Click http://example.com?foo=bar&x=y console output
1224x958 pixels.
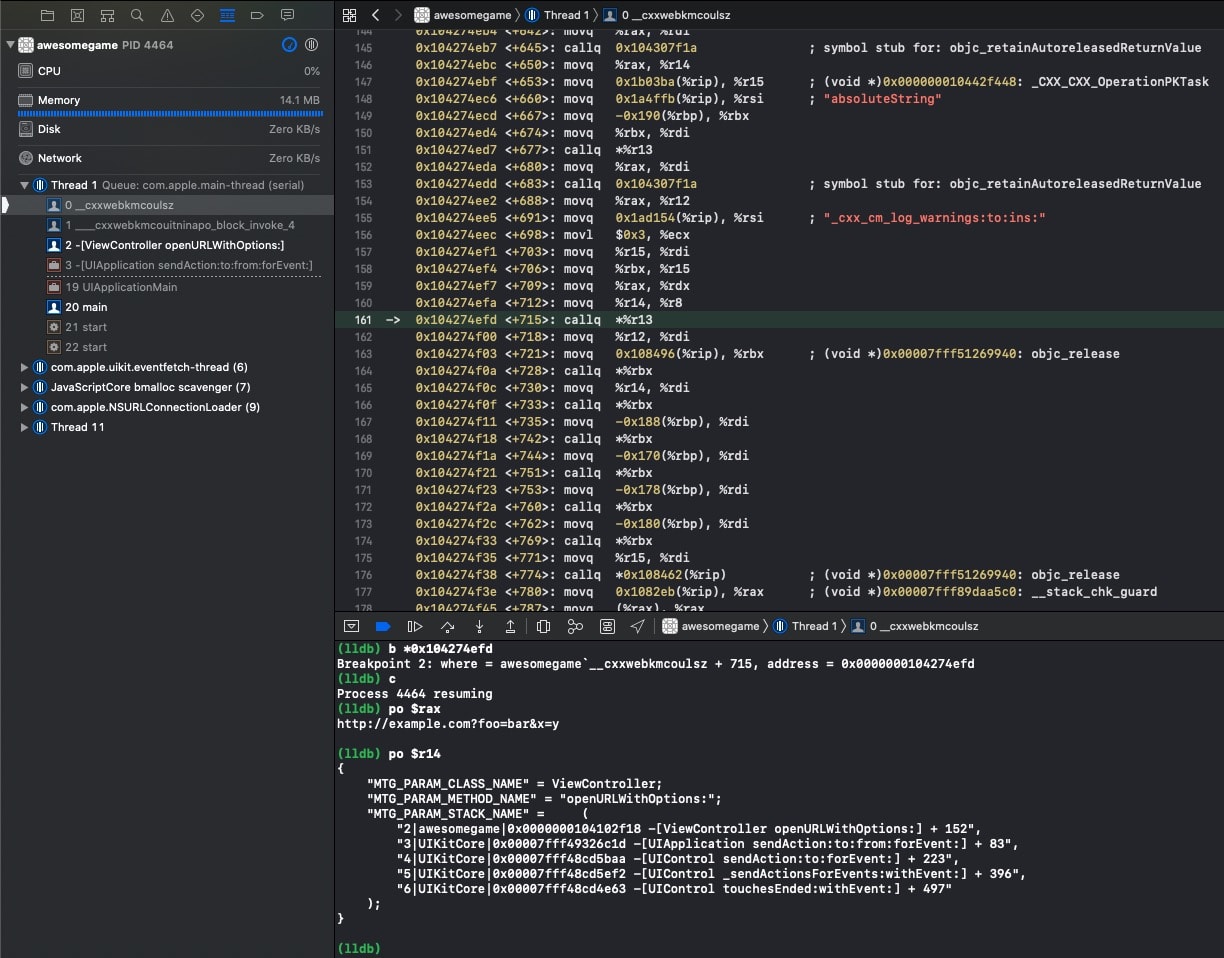coord(448,724)
